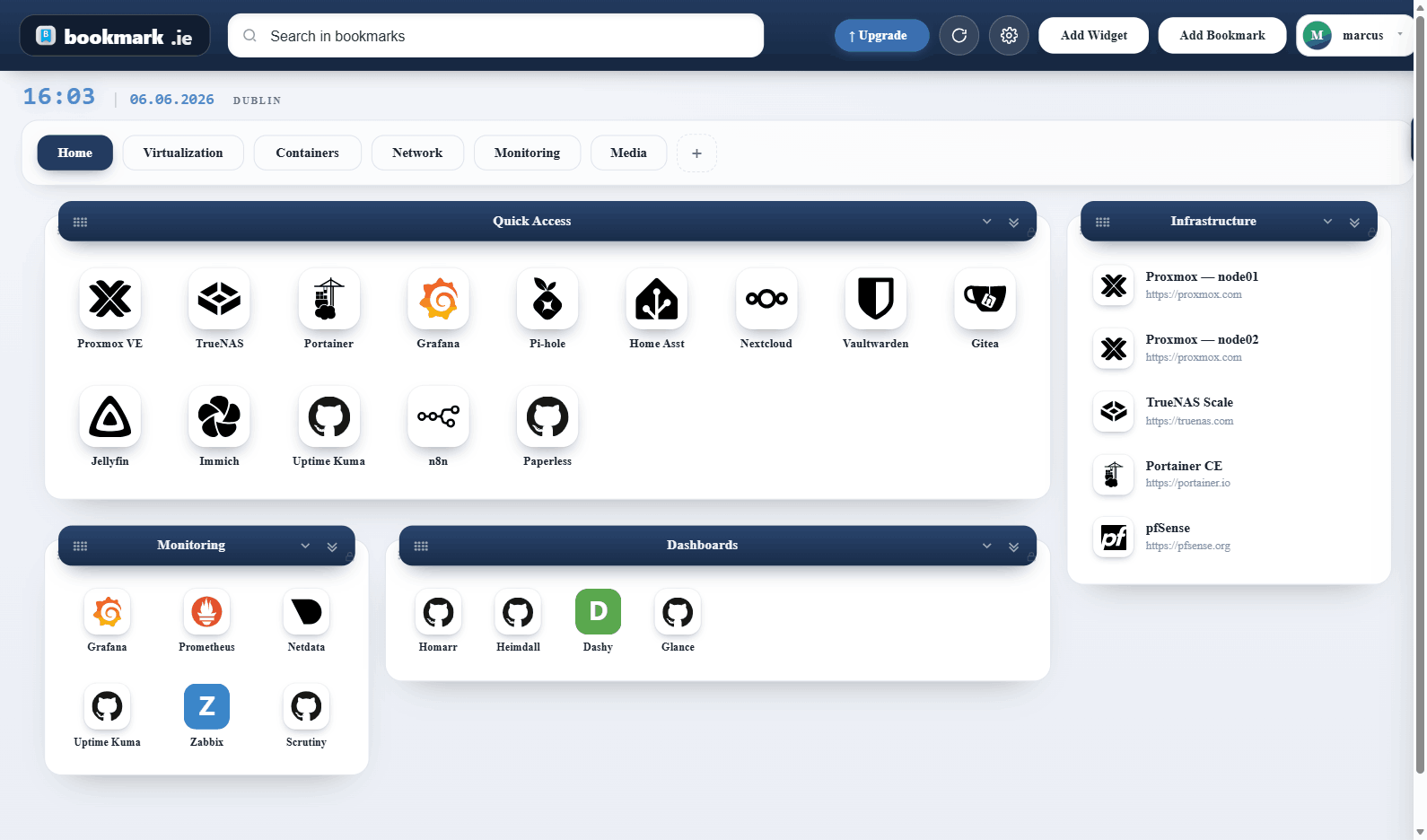
Task: Open the Dashy dashboard bookmark
Action: point(598,612)
